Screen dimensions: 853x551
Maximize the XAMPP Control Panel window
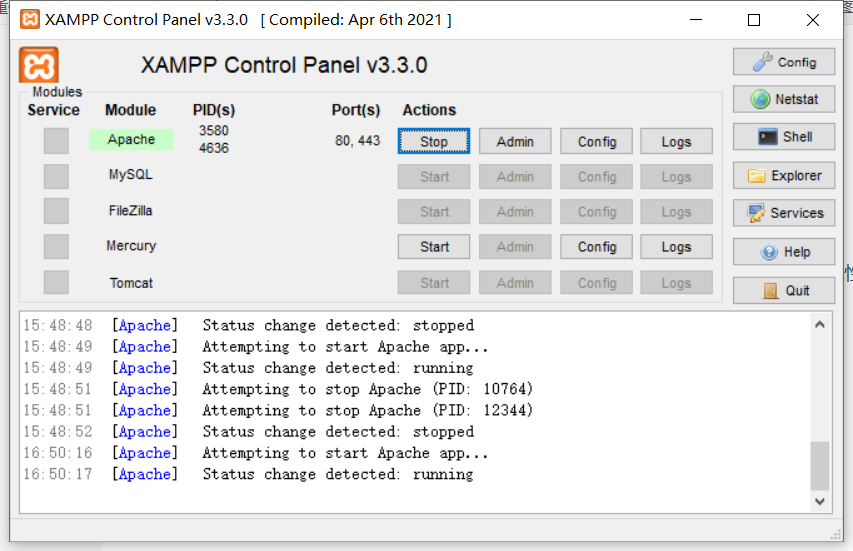[x=754, y=20]
